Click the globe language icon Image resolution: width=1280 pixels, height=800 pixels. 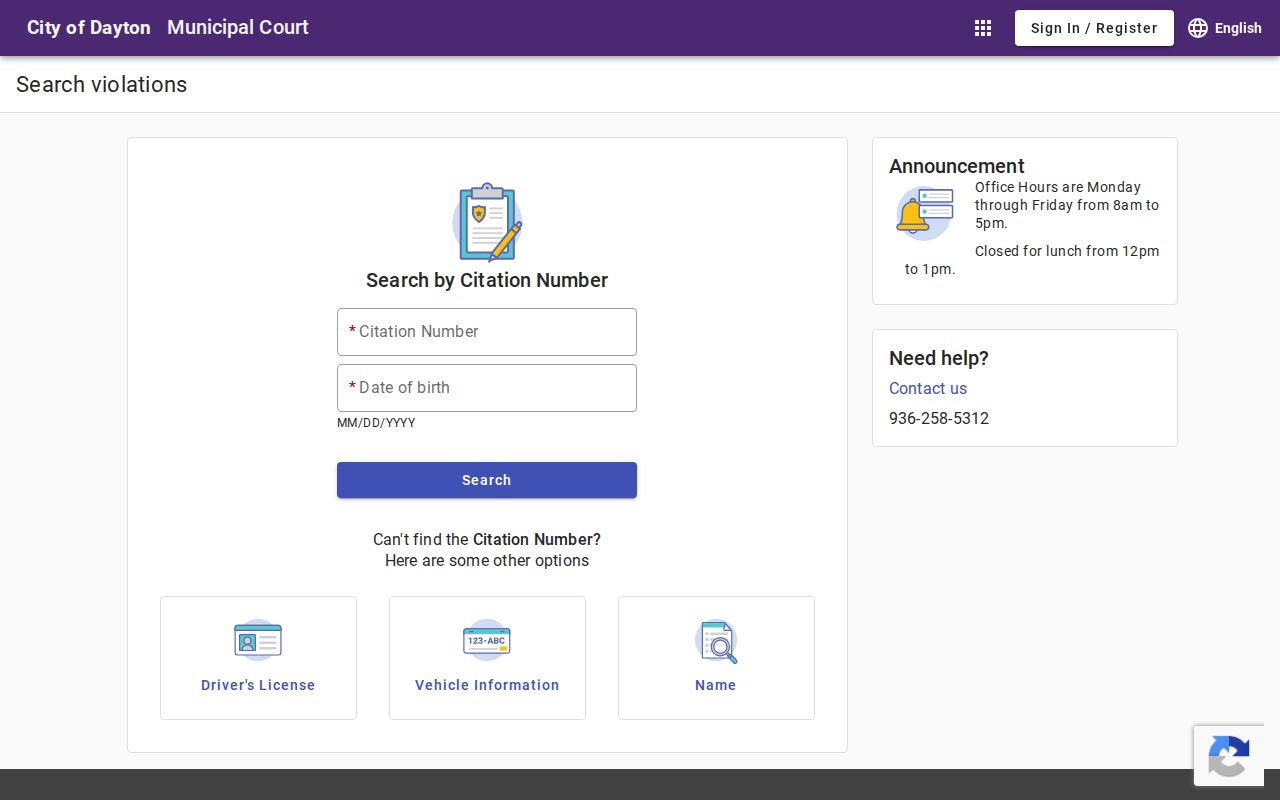pyautogui.click(x=1198, y=28)
